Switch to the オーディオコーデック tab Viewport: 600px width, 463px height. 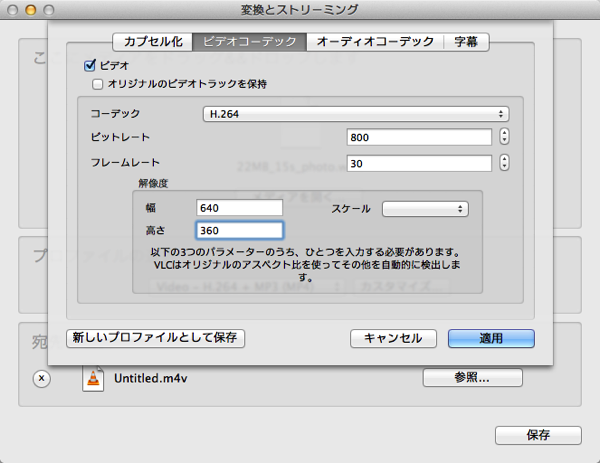[x=375, y=42]
